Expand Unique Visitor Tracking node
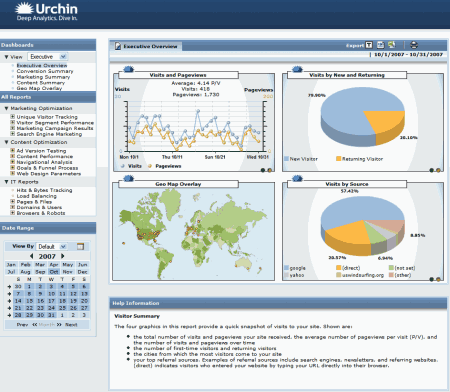This screenshot has width=450, height=392. tap(12, 117)
